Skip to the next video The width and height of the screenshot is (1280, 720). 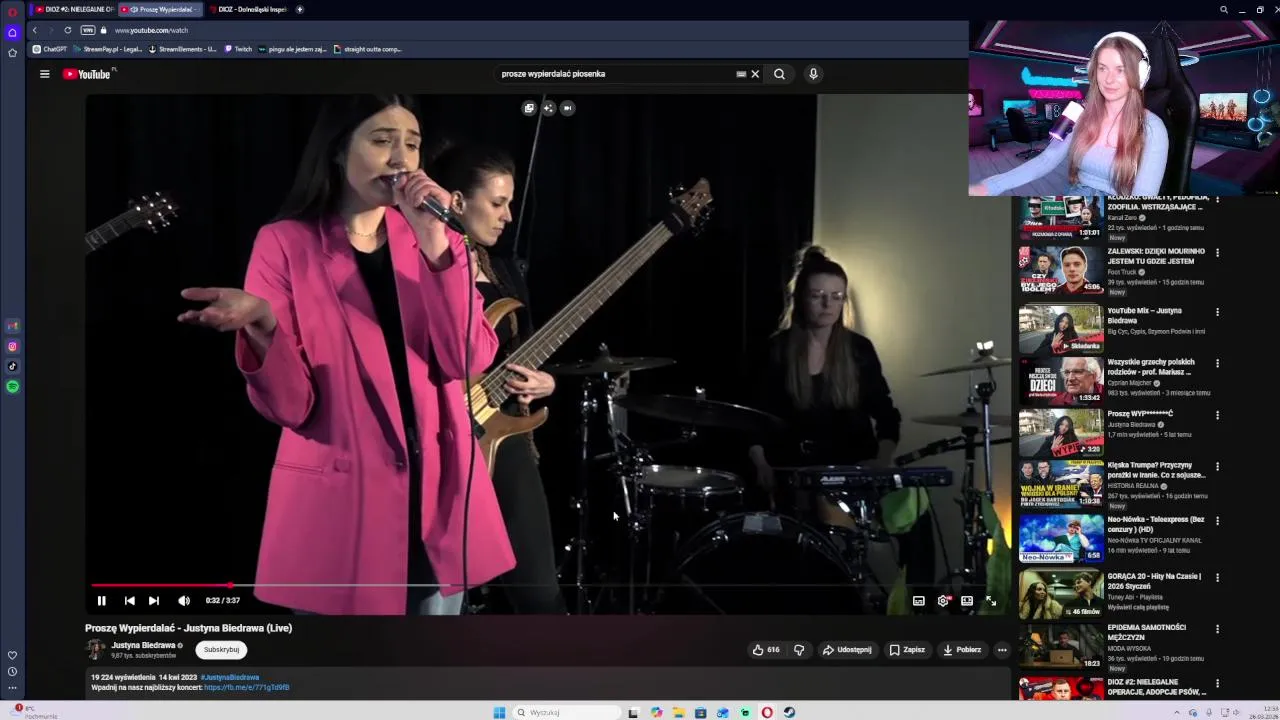click(154, 601)
